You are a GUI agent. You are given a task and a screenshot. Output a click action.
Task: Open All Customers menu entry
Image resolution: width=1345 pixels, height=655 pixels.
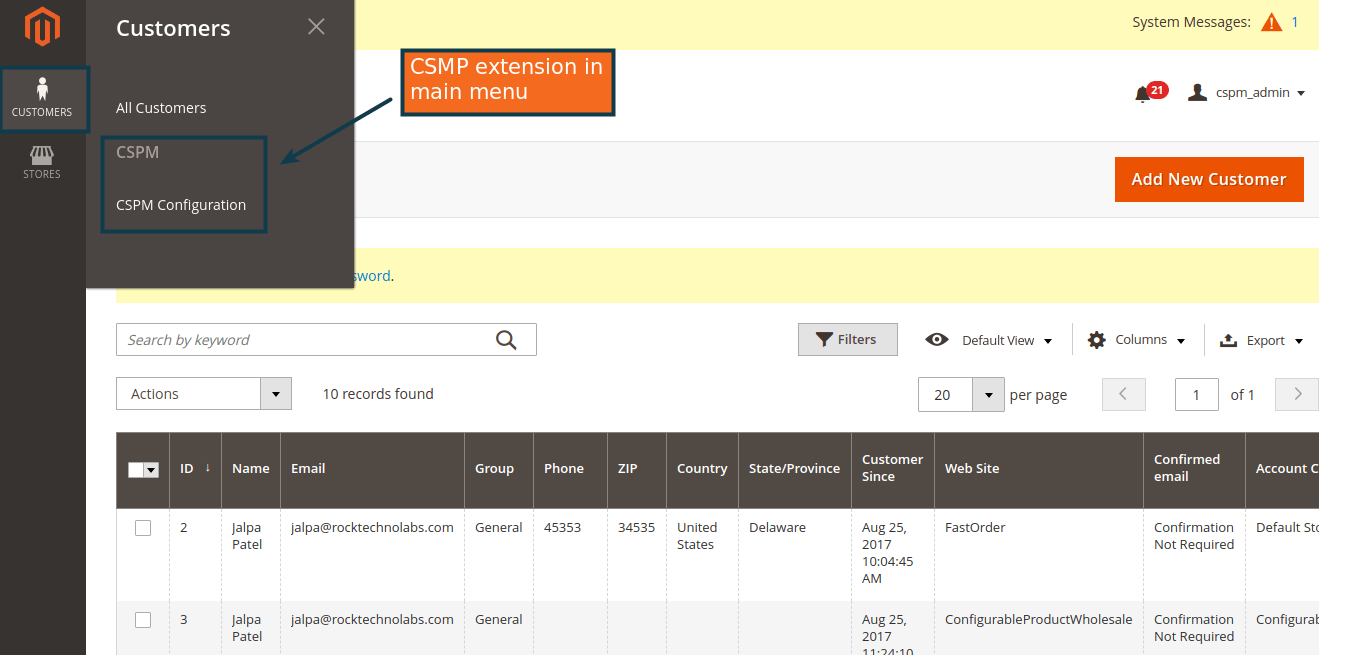click(x=161, y=108)
